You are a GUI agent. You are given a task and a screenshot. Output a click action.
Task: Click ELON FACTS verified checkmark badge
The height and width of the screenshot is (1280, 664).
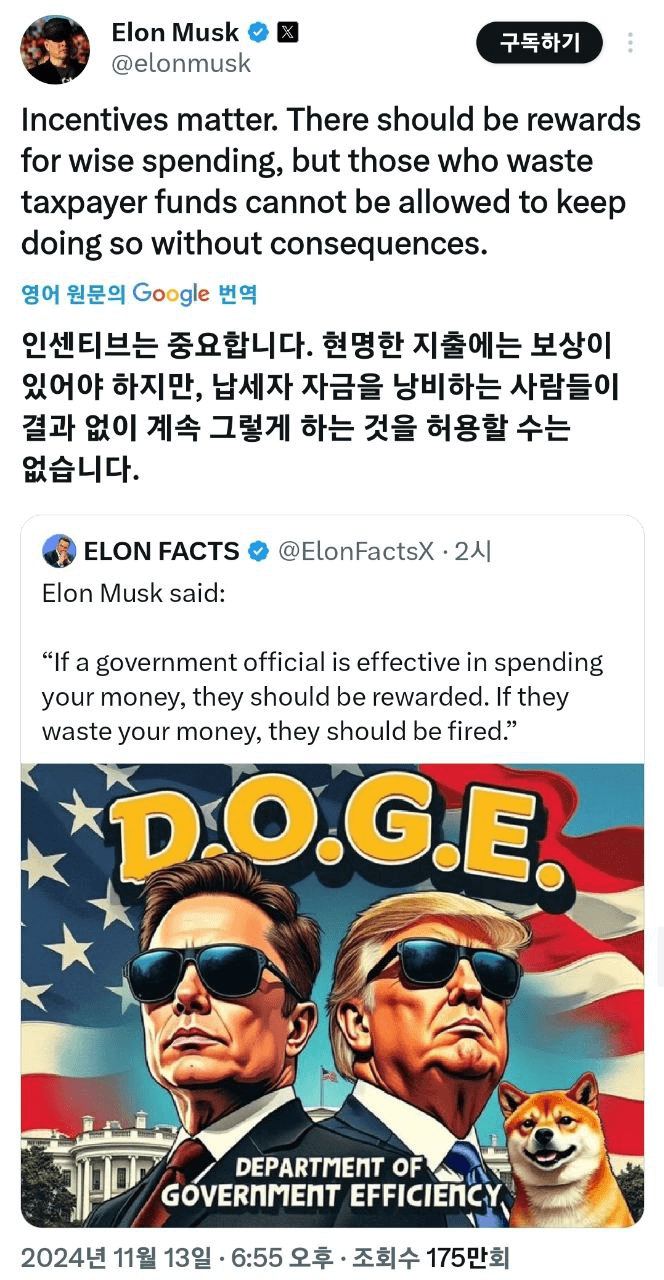pos(257,551)
